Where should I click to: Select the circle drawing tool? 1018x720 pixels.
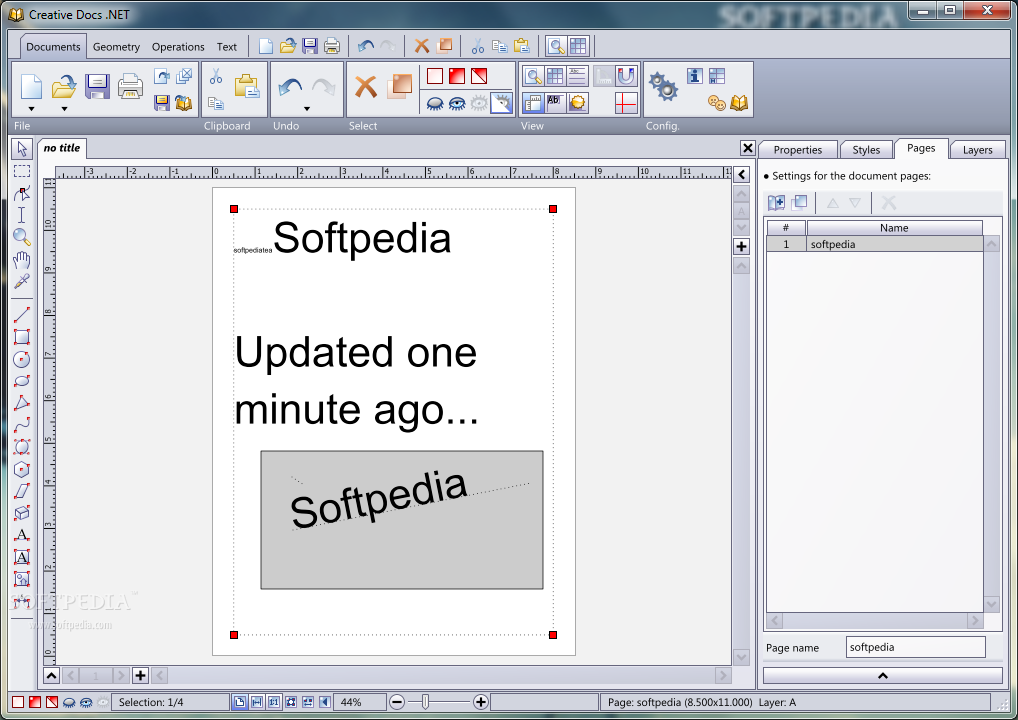click(x=22, y=359)
